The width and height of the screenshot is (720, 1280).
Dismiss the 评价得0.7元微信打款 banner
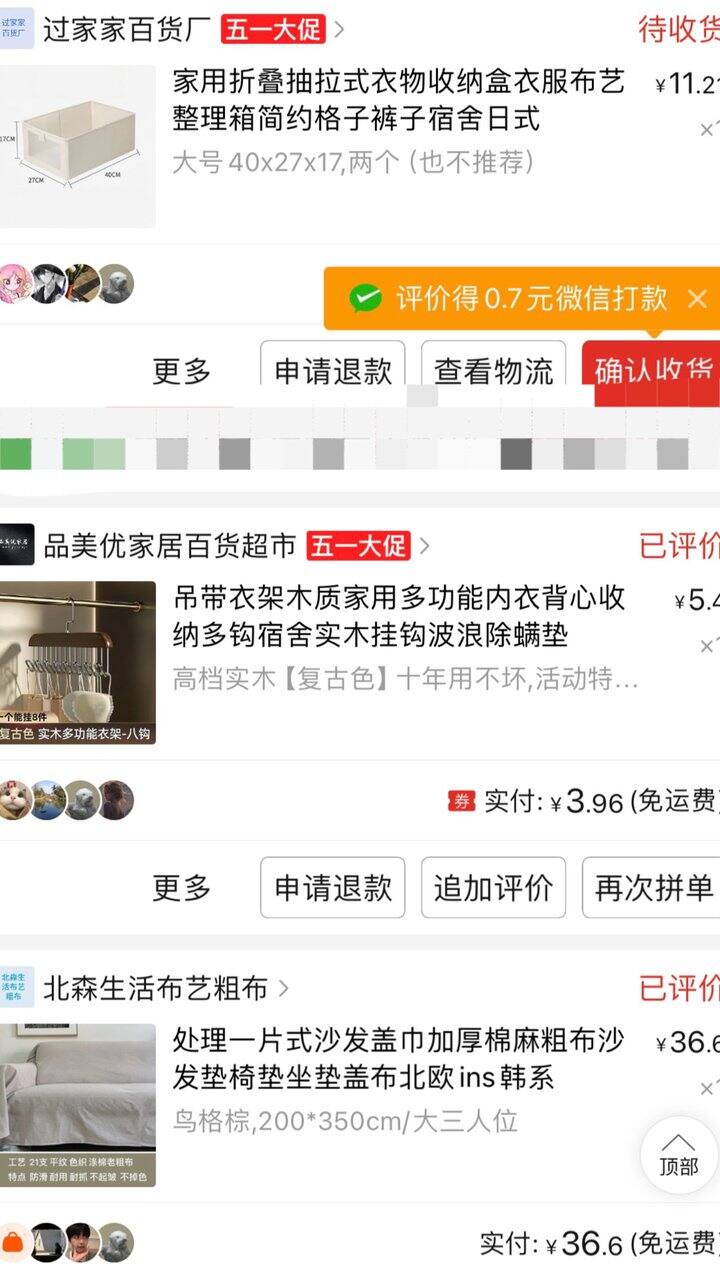pos(697,298)
